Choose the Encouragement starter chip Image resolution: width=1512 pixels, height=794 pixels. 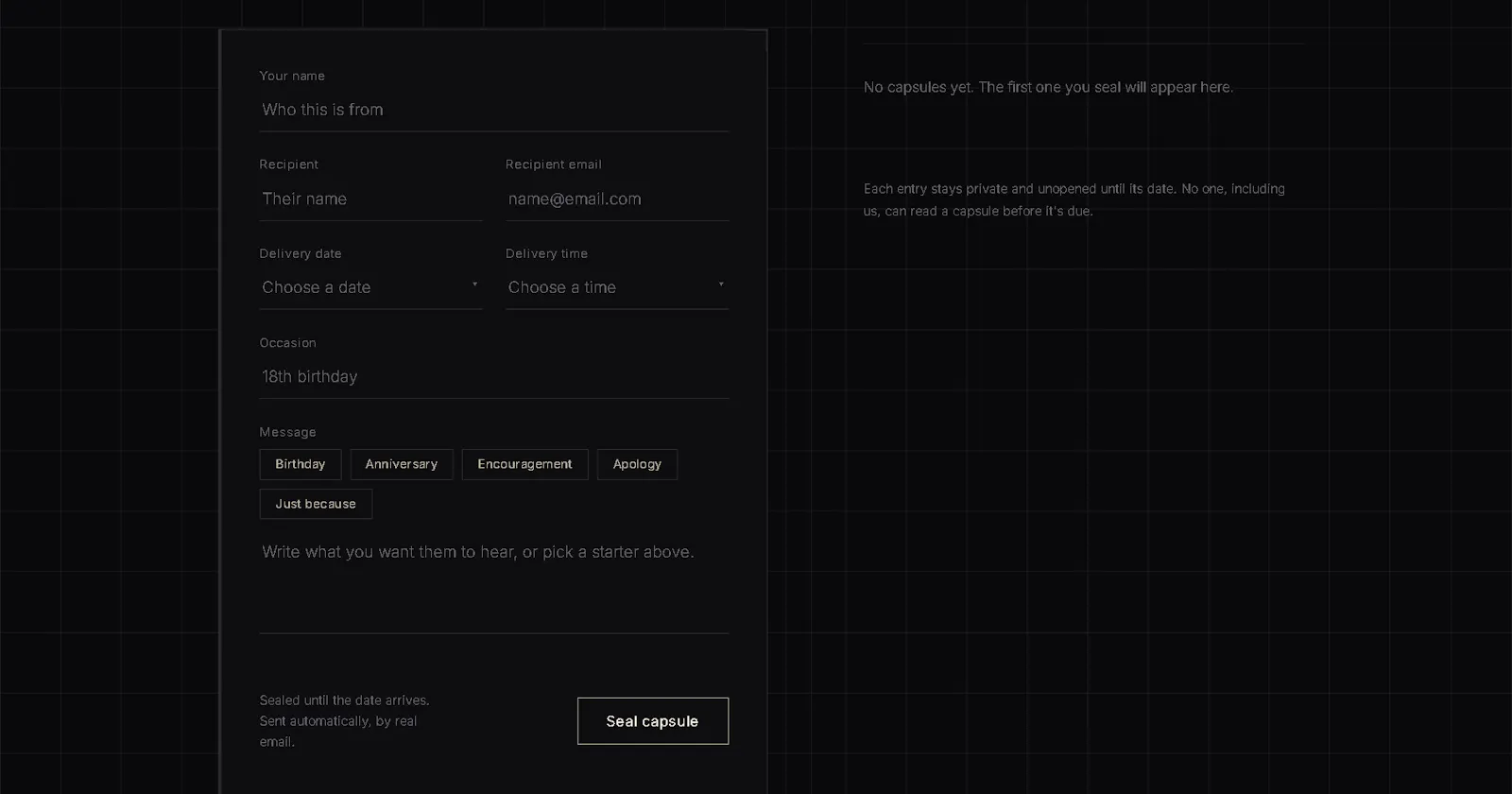[x=524, y=464]
